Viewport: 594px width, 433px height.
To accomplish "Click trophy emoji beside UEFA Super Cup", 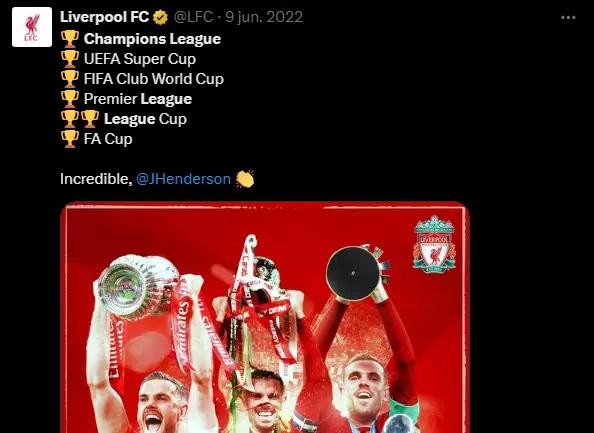I will pos(70,59).
